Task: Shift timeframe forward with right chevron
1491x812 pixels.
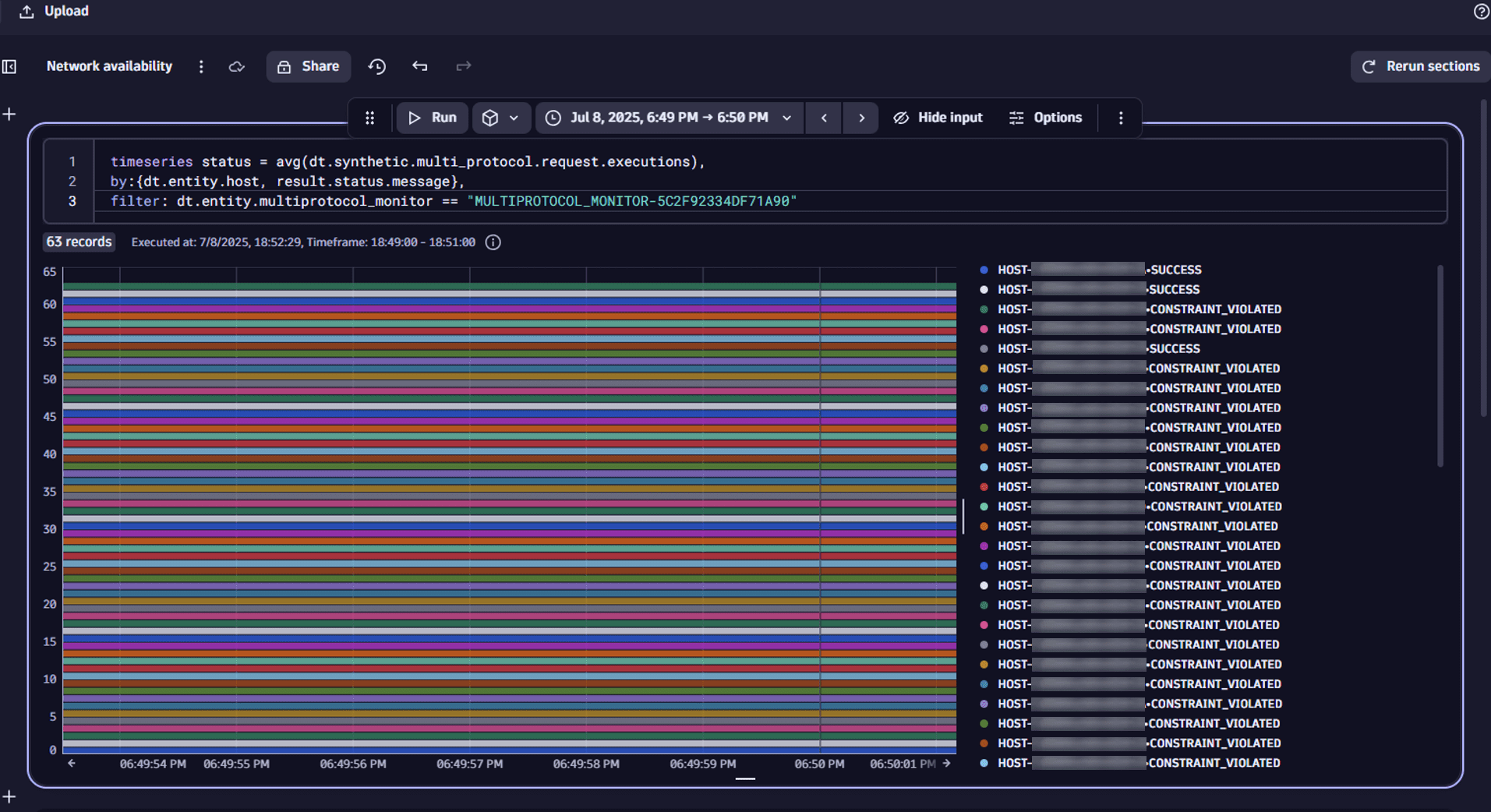Action: [861, 118]
